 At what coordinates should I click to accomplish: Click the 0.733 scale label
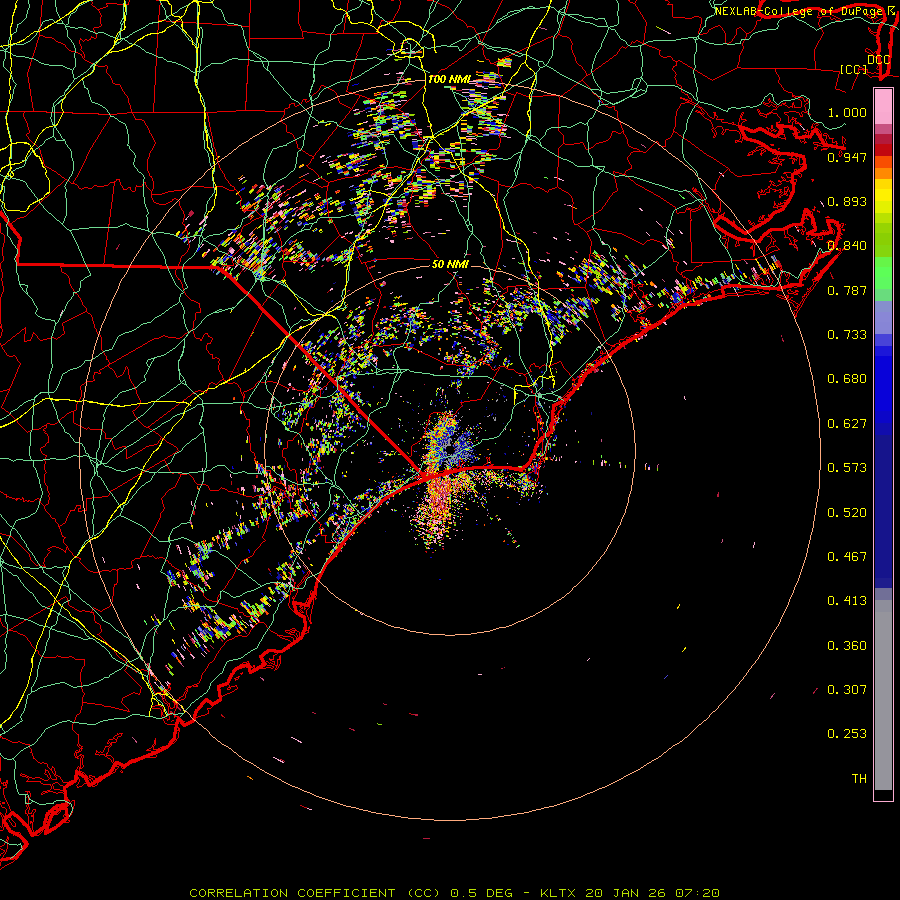pos(847,335)
